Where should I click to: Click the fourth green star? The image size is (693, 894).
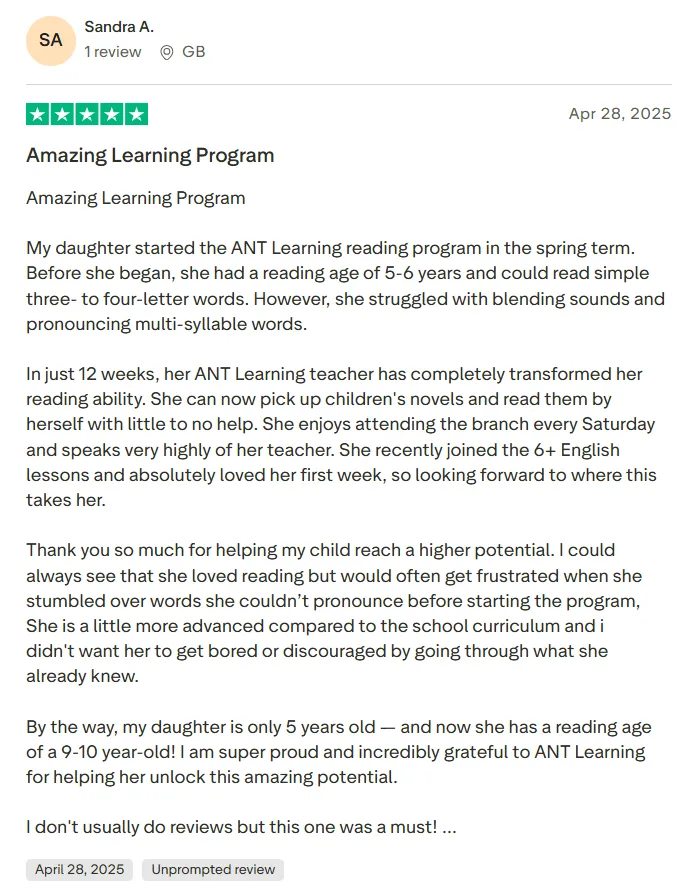pyautogui.click(x=112, y=114)
